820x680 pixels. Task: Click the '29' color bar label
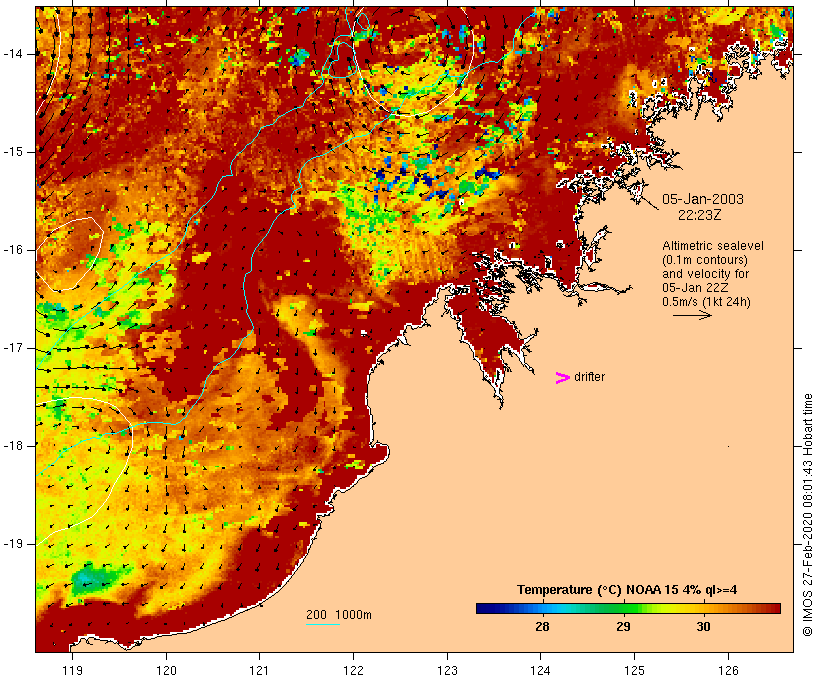(623, 626)
